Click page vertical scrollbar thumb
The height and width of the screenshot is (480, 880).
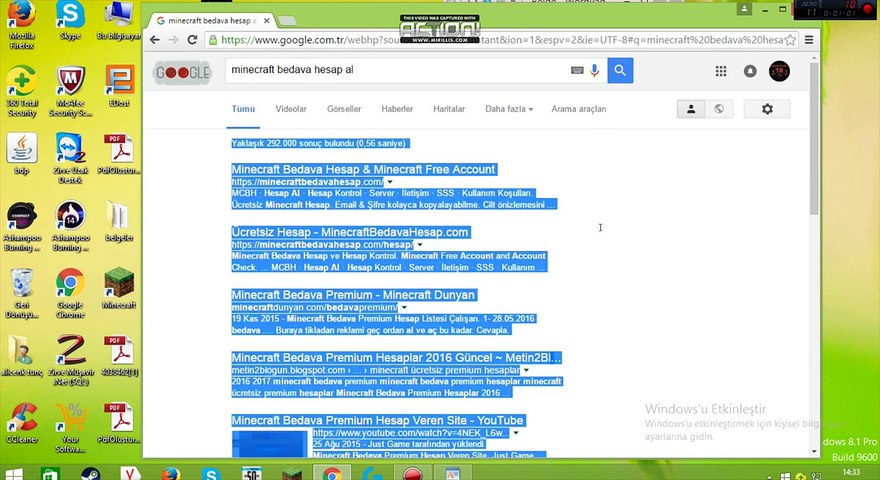[814, 138]
